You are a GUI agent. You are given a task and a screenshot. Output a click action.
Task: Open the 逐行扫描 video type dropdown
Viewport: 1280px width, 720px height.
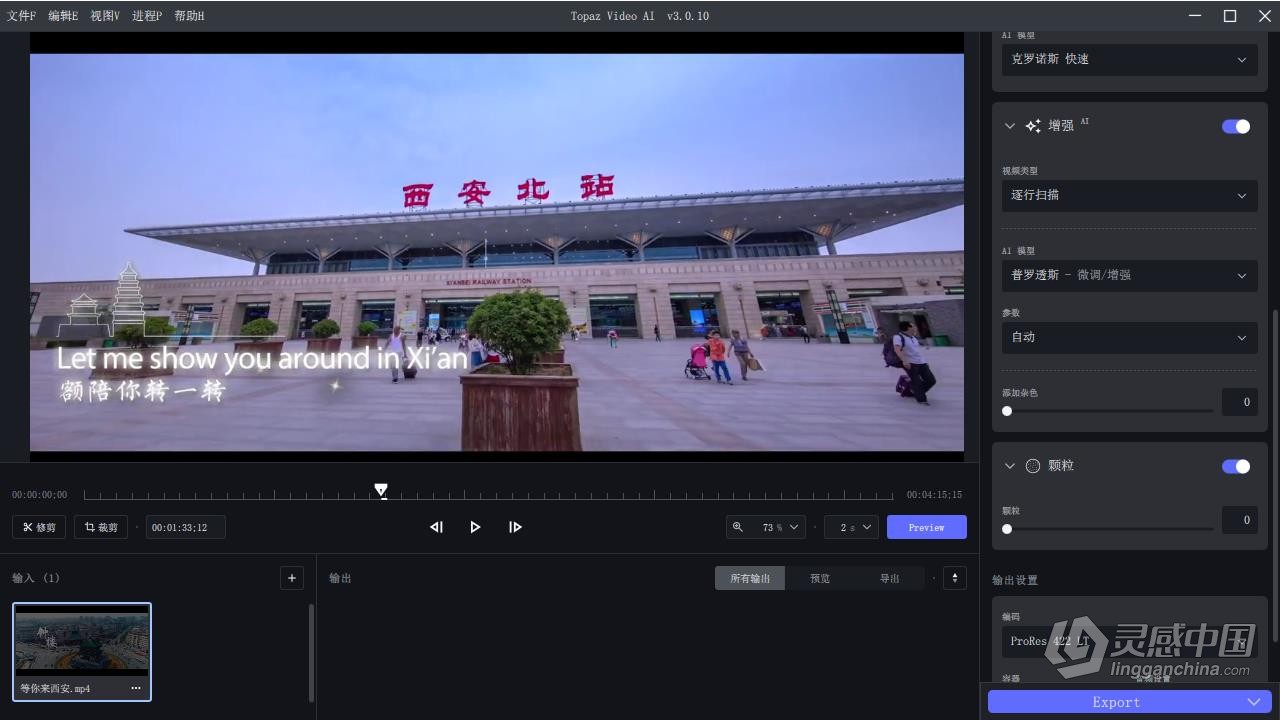(x=1129, y=195)
